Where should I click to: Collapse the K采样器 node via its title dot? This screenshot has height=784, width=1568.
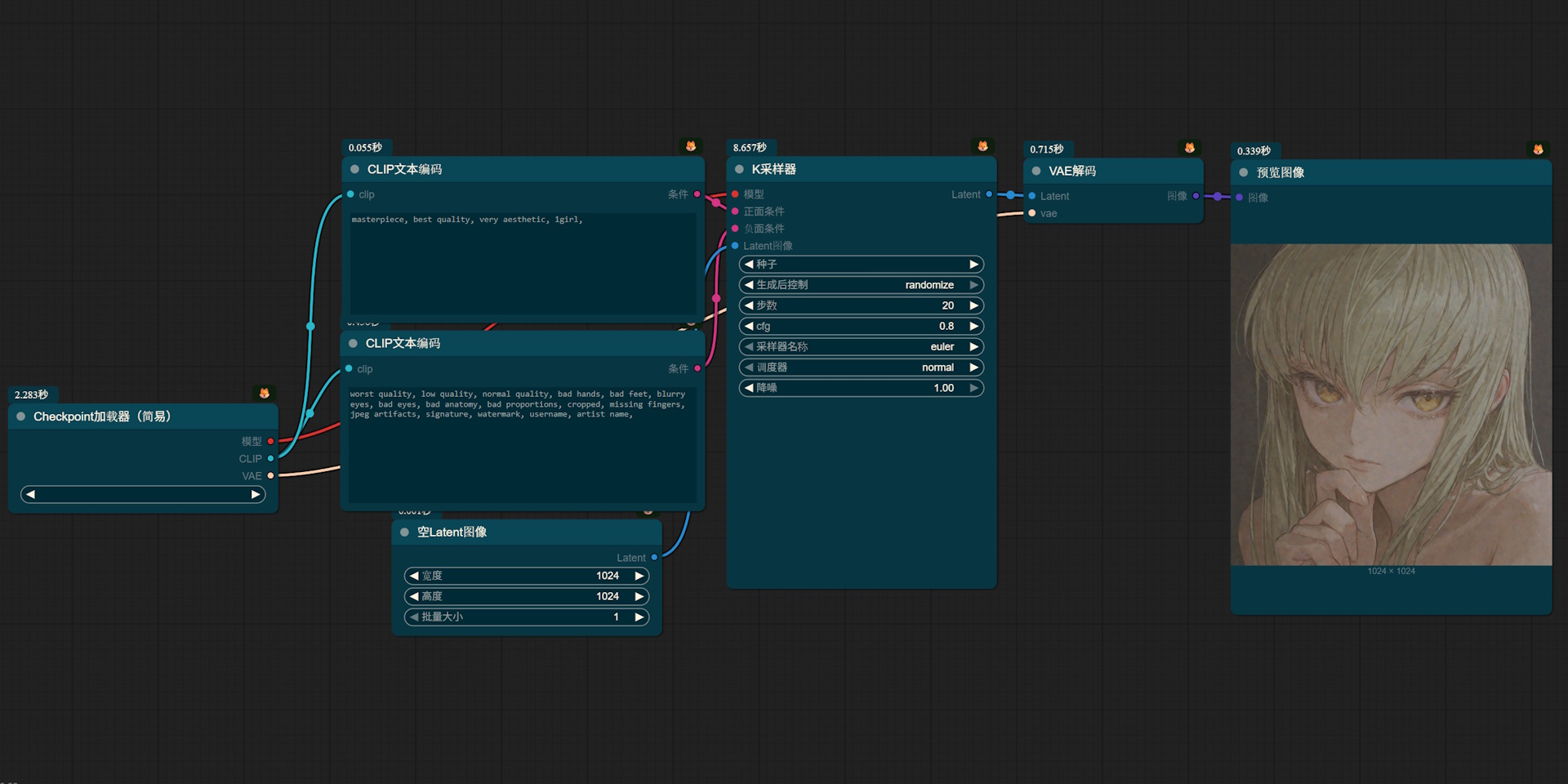[739, 169]
